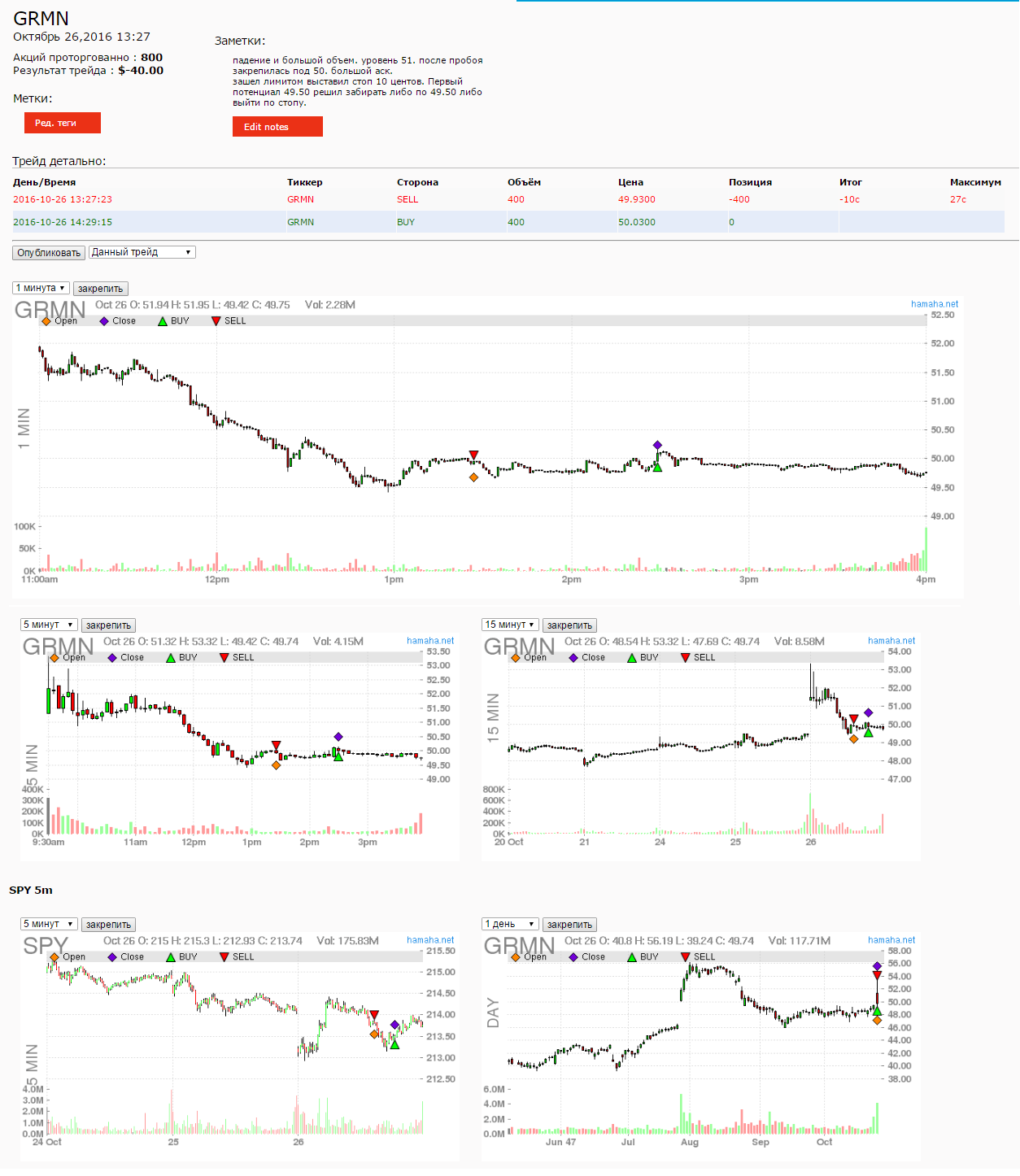Click the red sell marker on the 1 MIN chart line
This screenshot has width=1020, height=1176.
click(473, 455)
